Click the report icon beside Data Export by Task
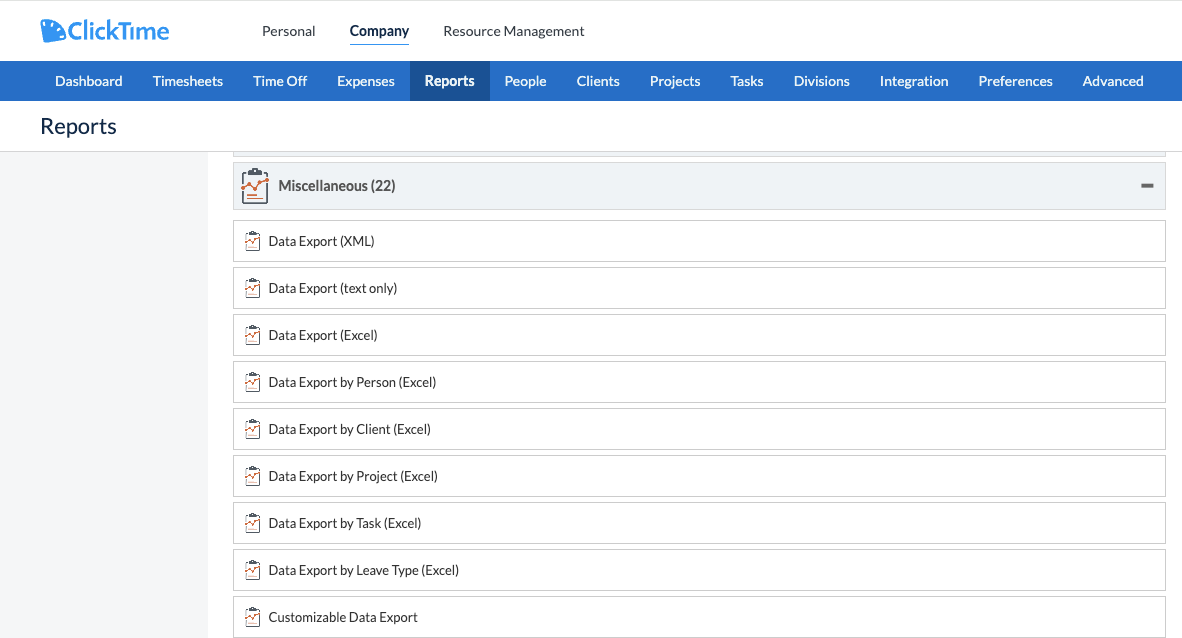The image size is (1182, 638). point(252,523)
